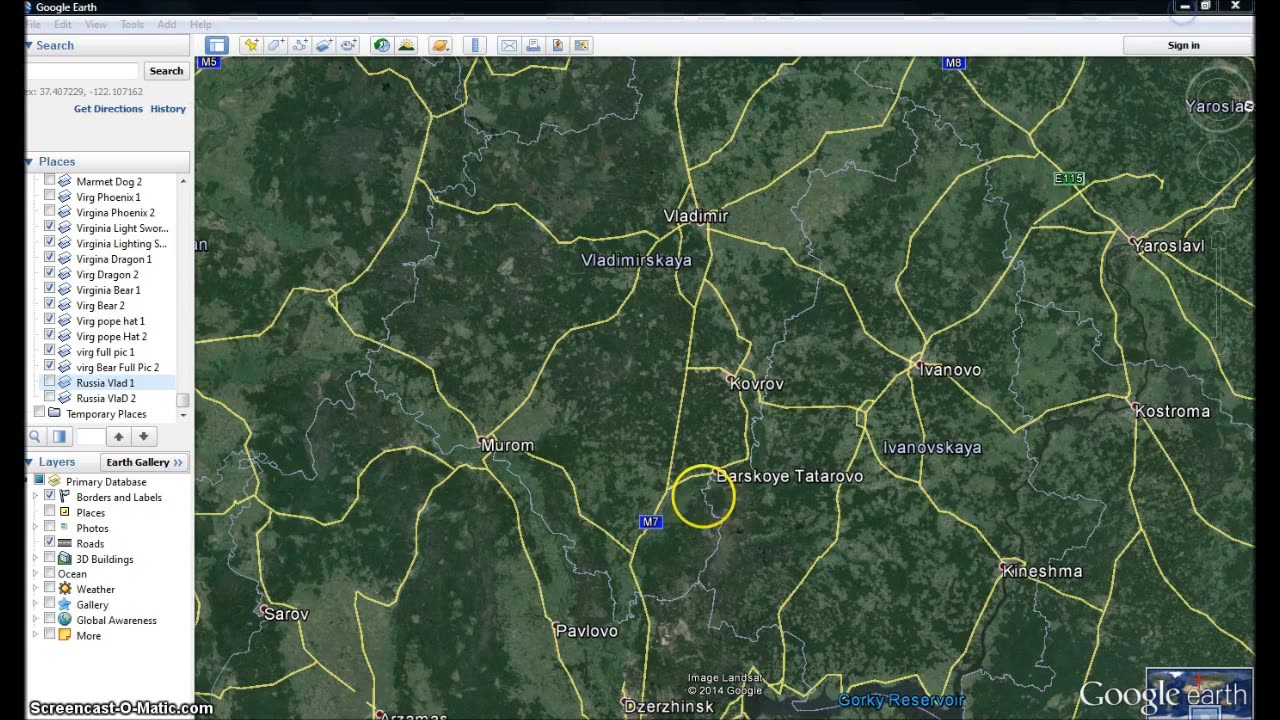Image resolution: width=1280 pixels, height=720 pixels.
Task: Record a tour using the toolbar icon
Action: pos(348,45)
